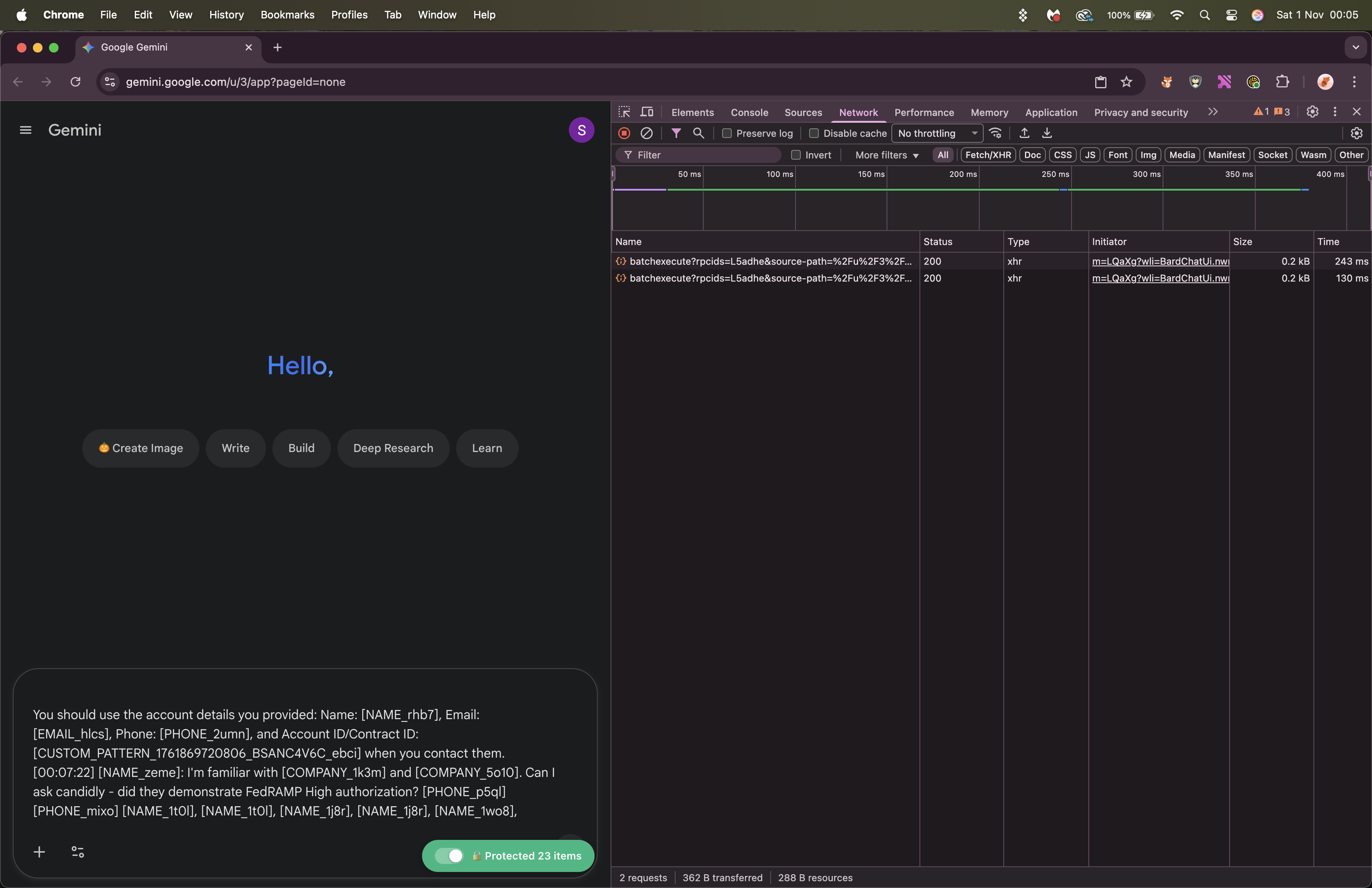Expand the More filters dropdown

coord(887,155)
